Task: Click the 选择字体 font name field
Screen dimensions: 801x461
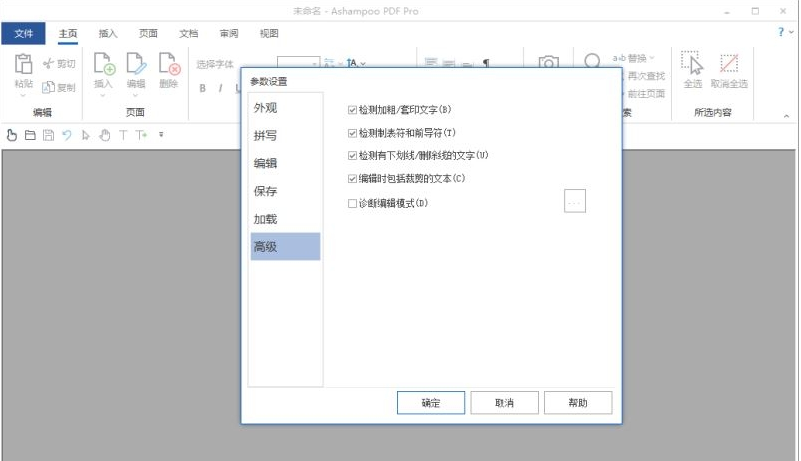Action: [x=217, y=64]
